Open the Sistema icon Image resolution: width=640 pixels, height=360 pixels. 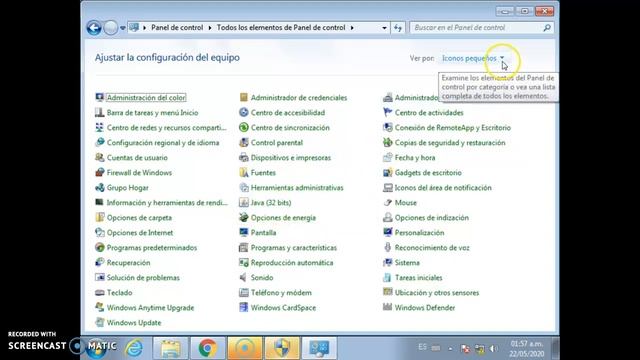click(x=387, y=262)
